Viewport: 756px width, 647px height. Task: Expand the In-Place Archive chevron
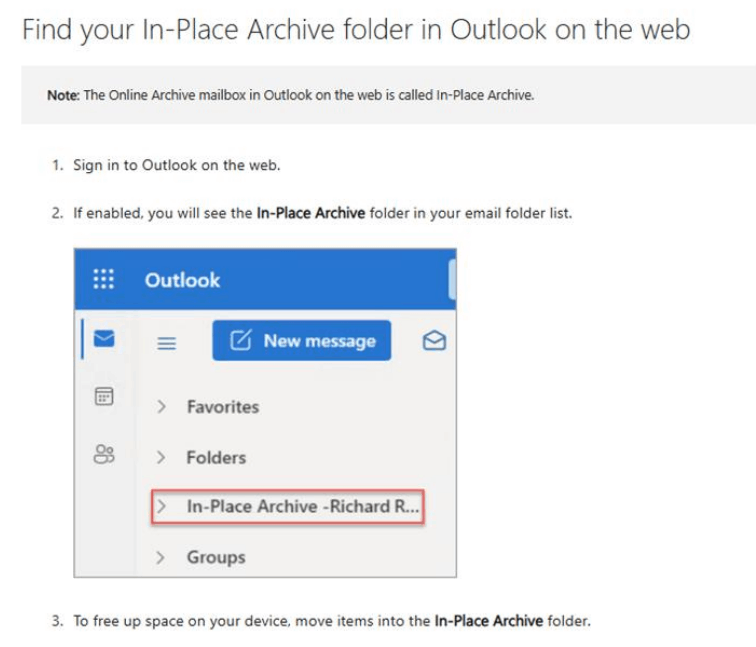click(x=162, y=506)
